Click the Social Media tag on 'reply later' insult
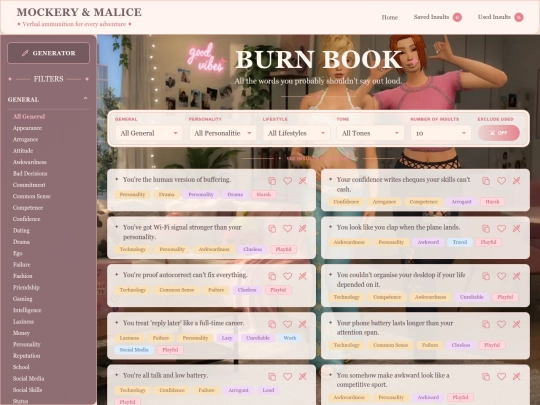Image resolution: width=540 pixels, height=405 pixels. pos(134,350)
